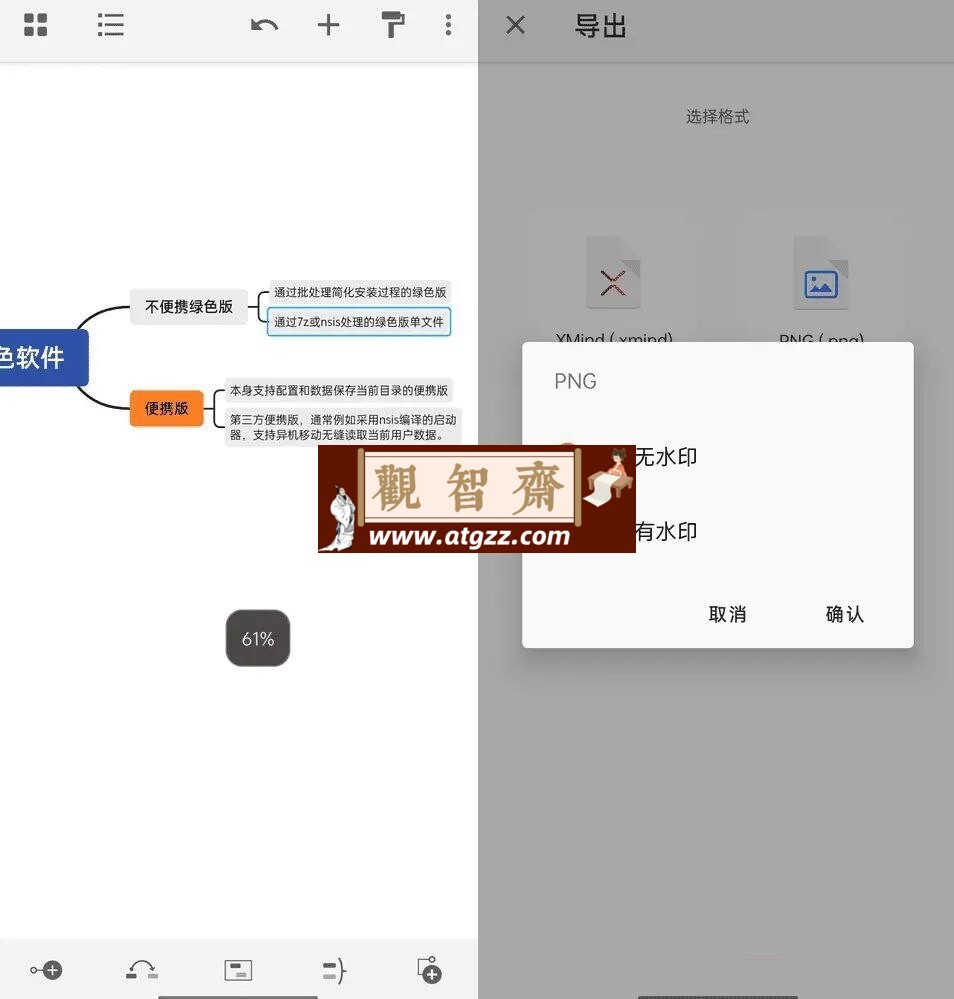This screenshot has width=954, height=999.
Task: Select the orange 便携版 topic node
Action: (166, 408)
